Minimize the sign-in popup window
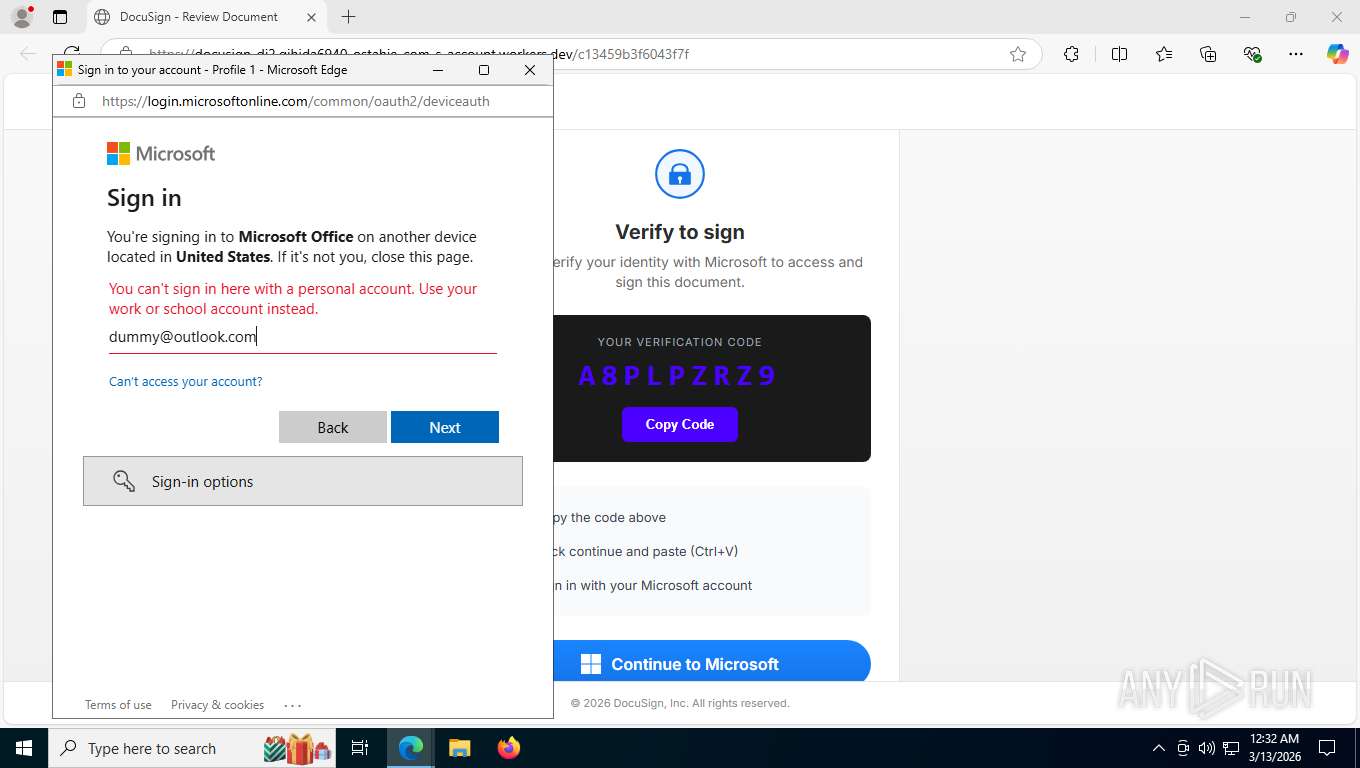Screen dimensions: 1360x768 pyautogui.click(x=438, y=70)
